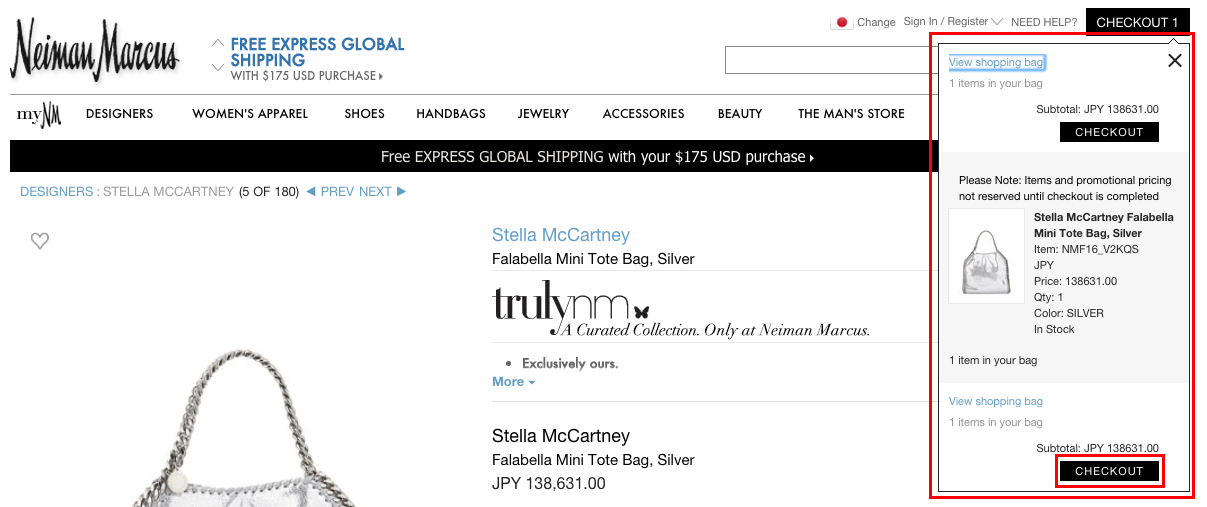Screen dimensions: 1207x507
Task: Expand the More product details link
Action: pyautogui.click(x=514, y=382)
